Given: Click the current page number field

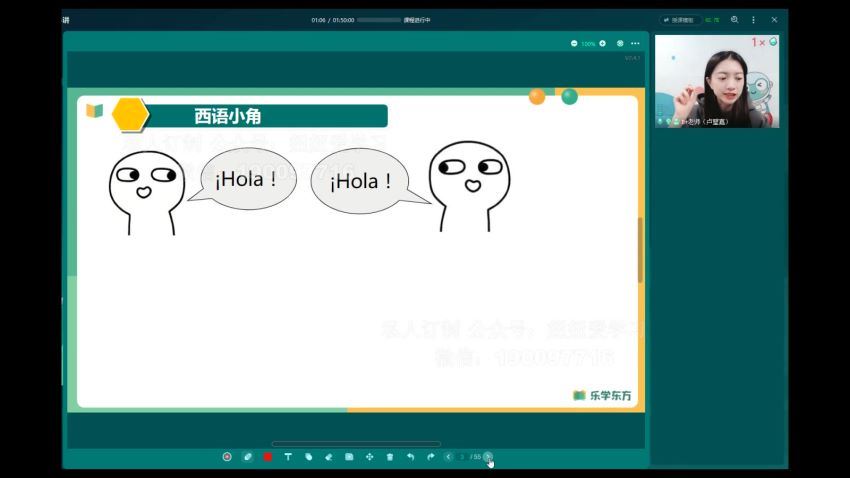Looking at the screenshot, I should point(462,457).
